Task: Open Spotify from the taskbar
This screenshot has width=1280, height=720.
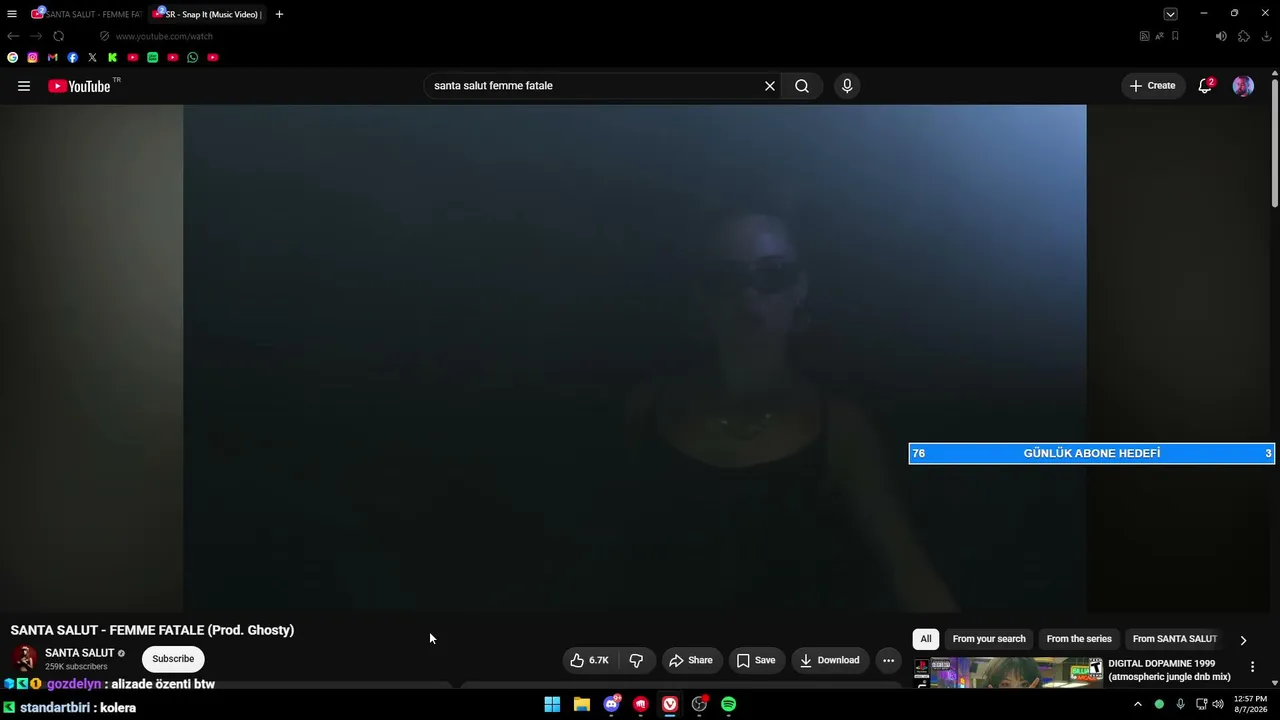Action: [729, 704]
